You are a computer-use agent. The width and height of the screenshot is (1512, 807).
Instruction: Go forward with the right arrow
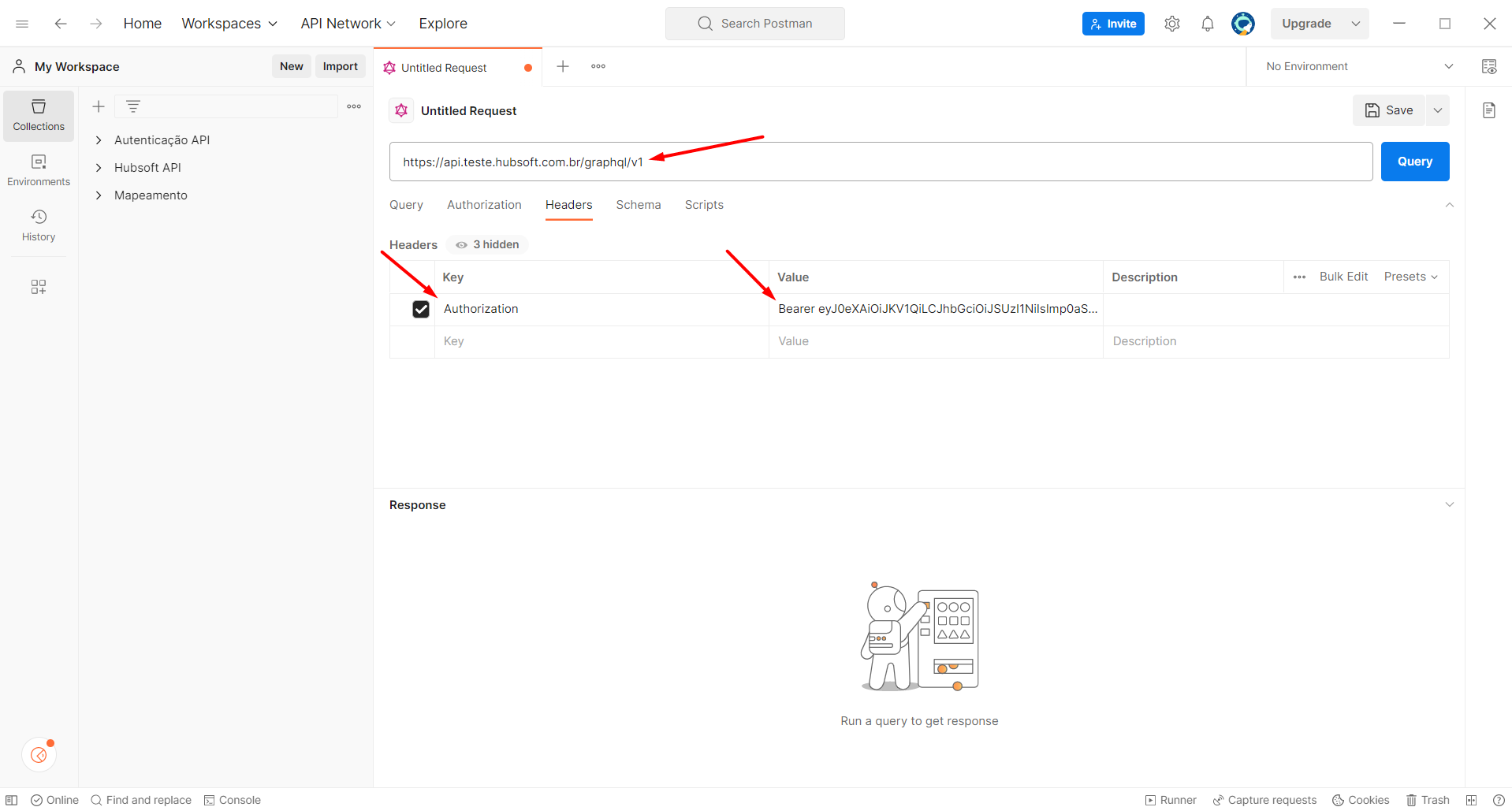96,24
